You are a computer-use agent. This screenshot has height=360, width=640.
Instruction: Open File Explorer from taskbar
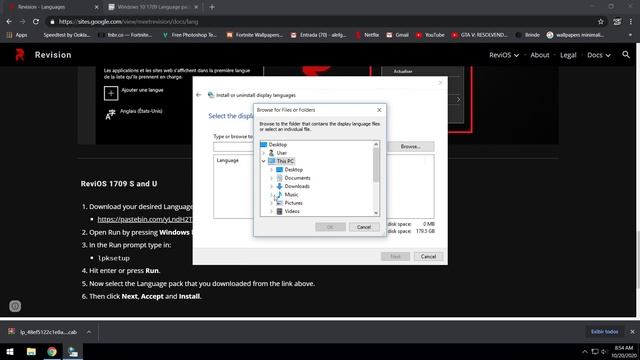(31, 351)
